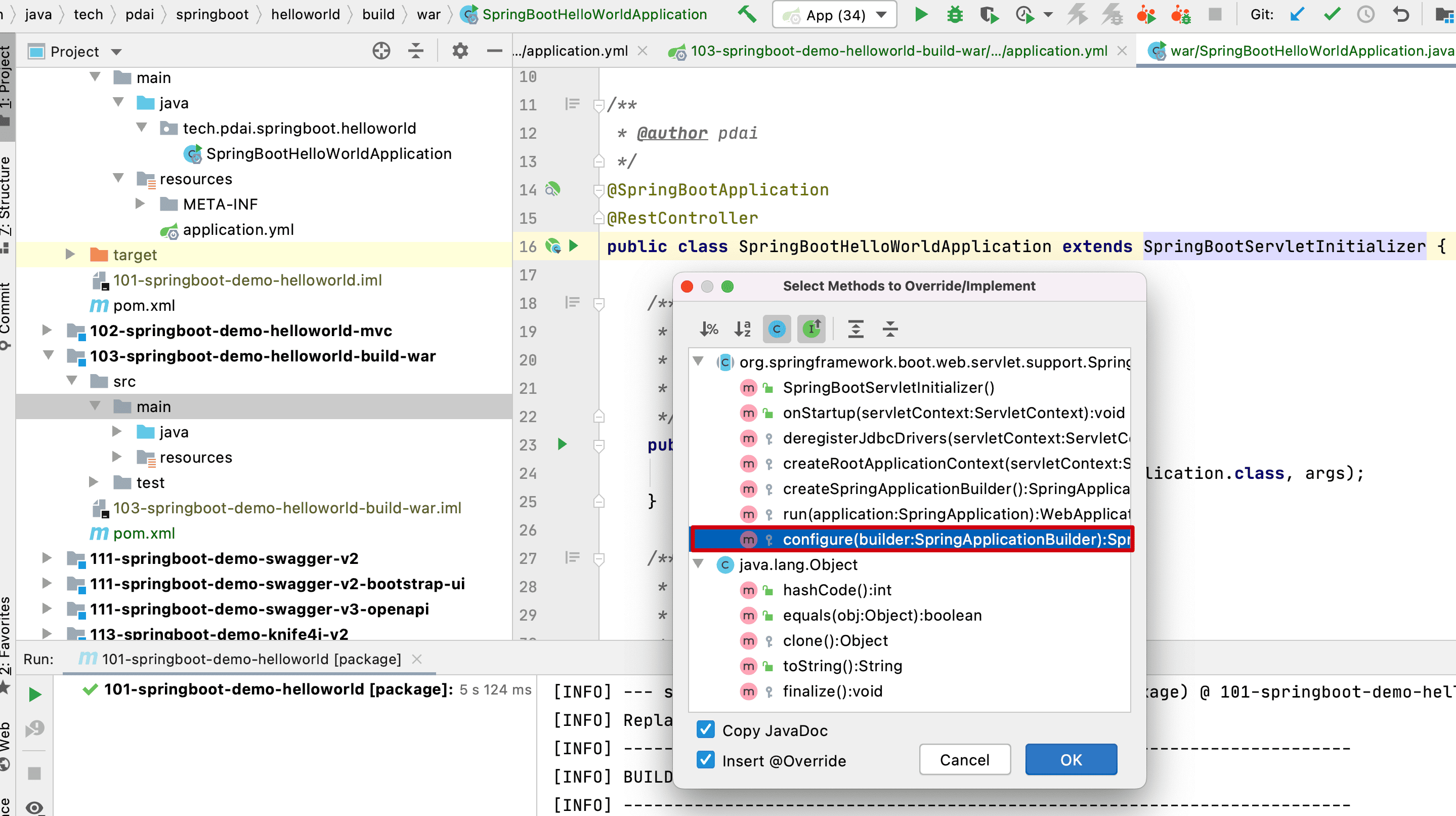This screenshot has width=1456, height=816.
Task: Toggle Show Classes icon in dialog
Action: [x=777, y=329]
